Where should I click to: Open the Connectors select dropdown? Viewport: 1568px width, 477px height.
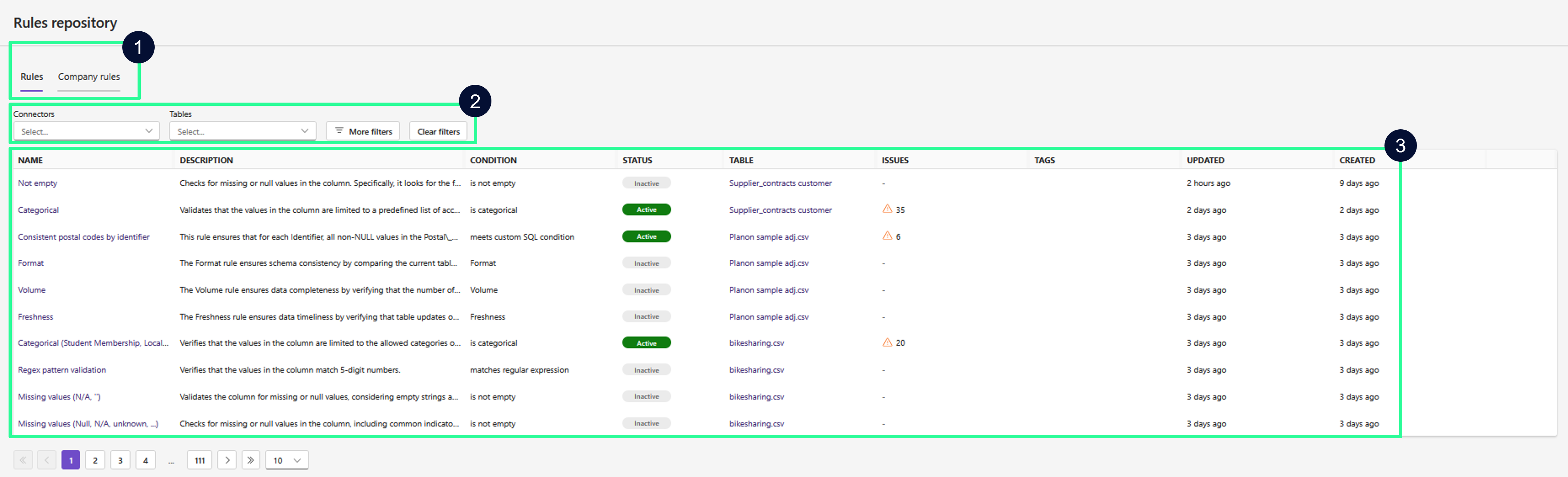click(x=87, y=131)
